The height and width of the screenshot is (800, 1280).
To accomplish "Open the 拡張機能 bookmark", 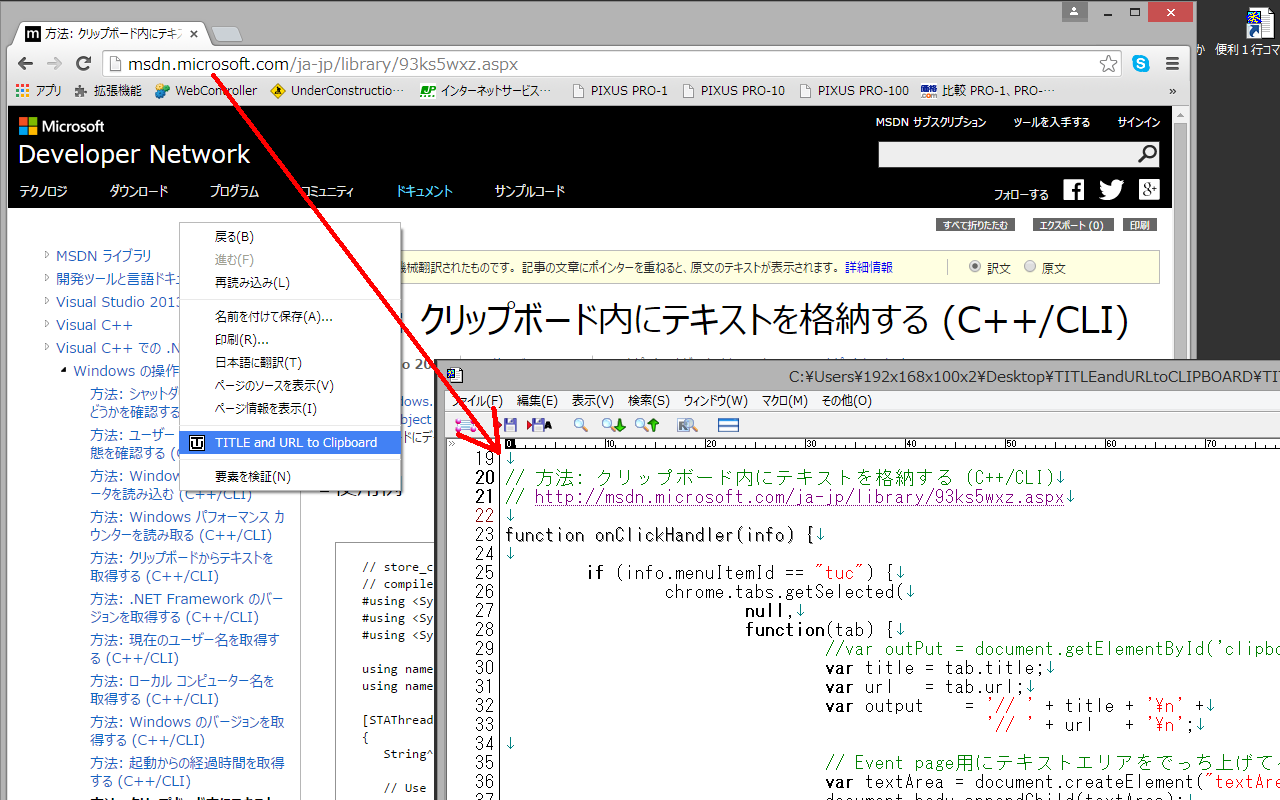I will click(108, 90).
